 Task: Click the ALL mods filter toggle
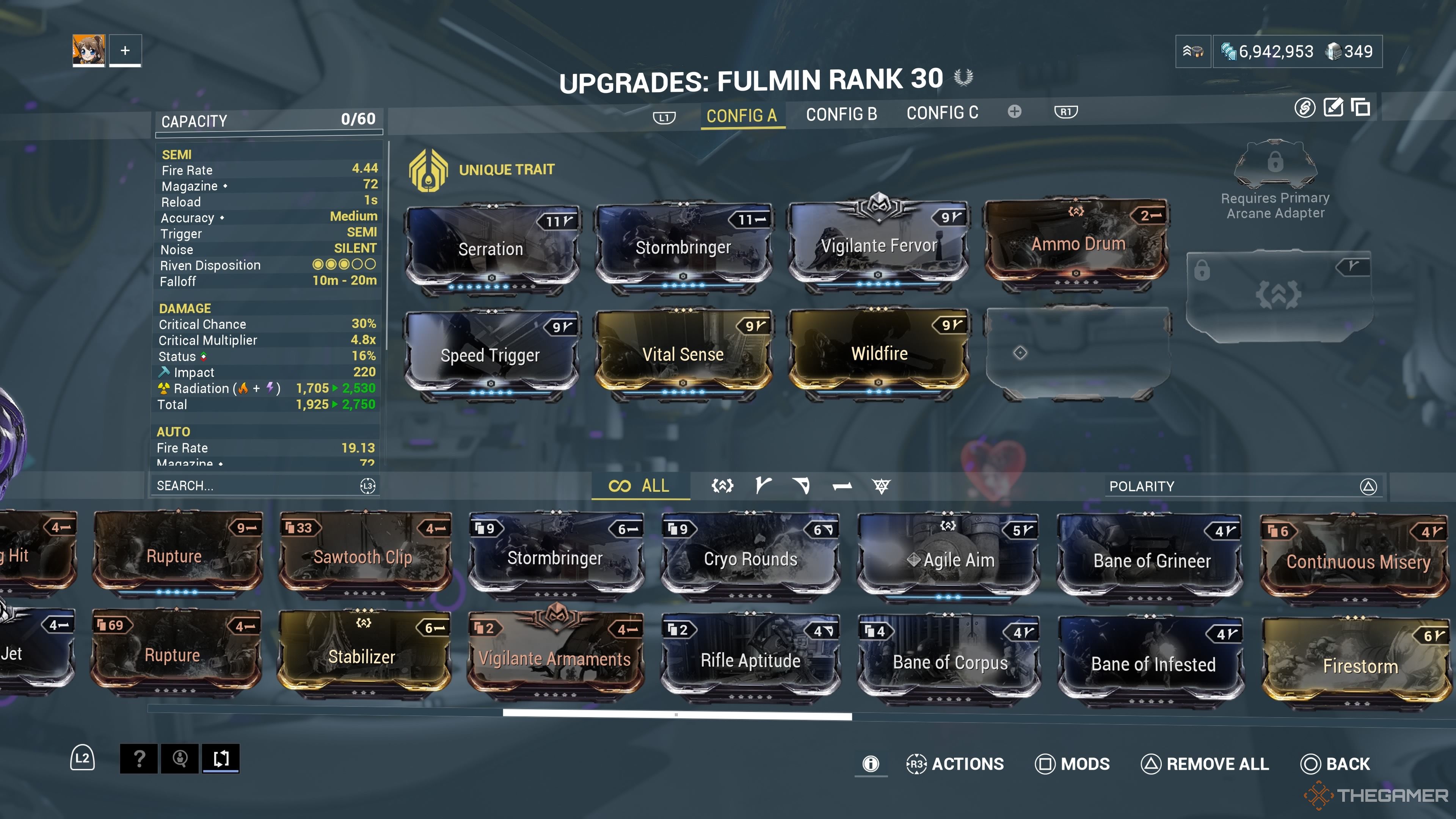[x=640, y=486]
